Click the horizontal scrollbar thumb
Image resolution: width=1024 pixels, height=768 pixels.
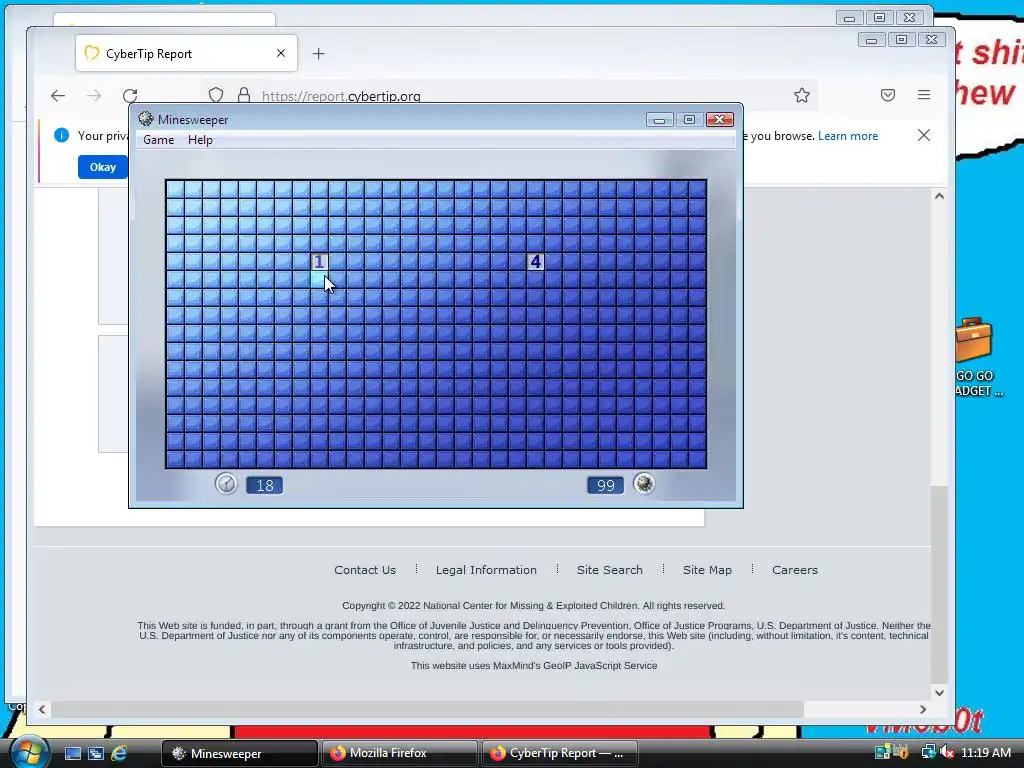(x=427, y=709)
